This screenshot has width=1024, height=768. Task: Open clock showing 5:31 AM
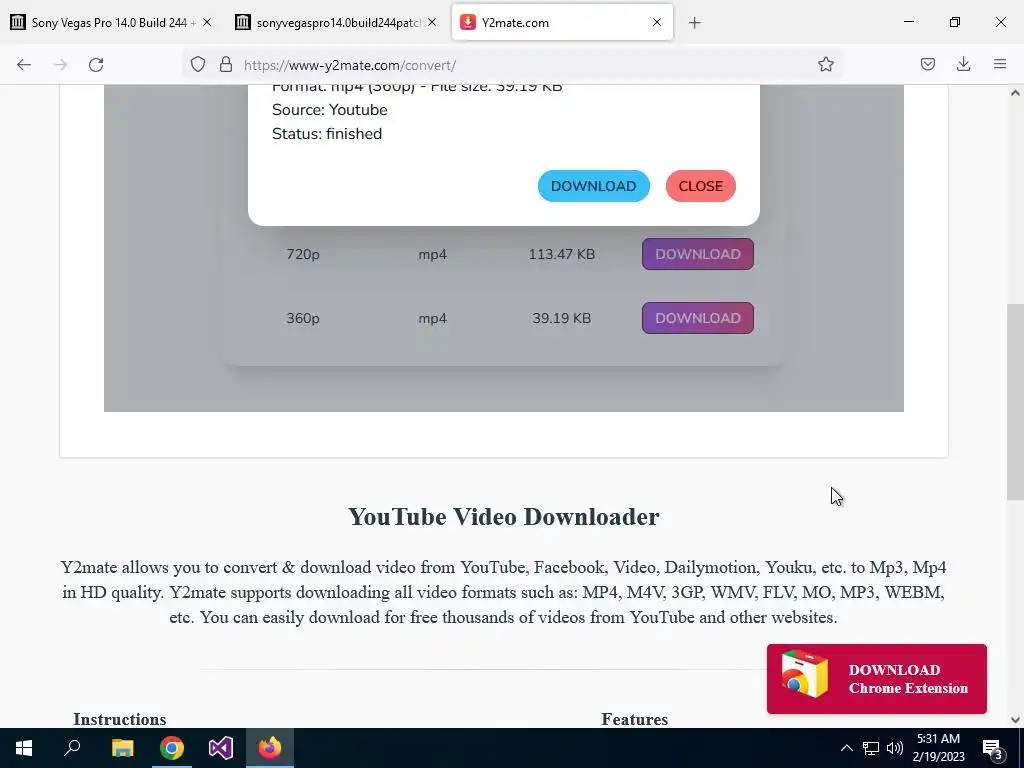[x=938, y=748]
